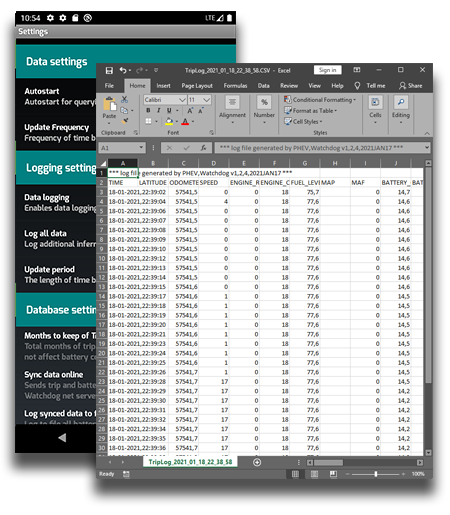Open the Borders button
The width and height of the screenshot is (450, 515).
coord(148,121)
